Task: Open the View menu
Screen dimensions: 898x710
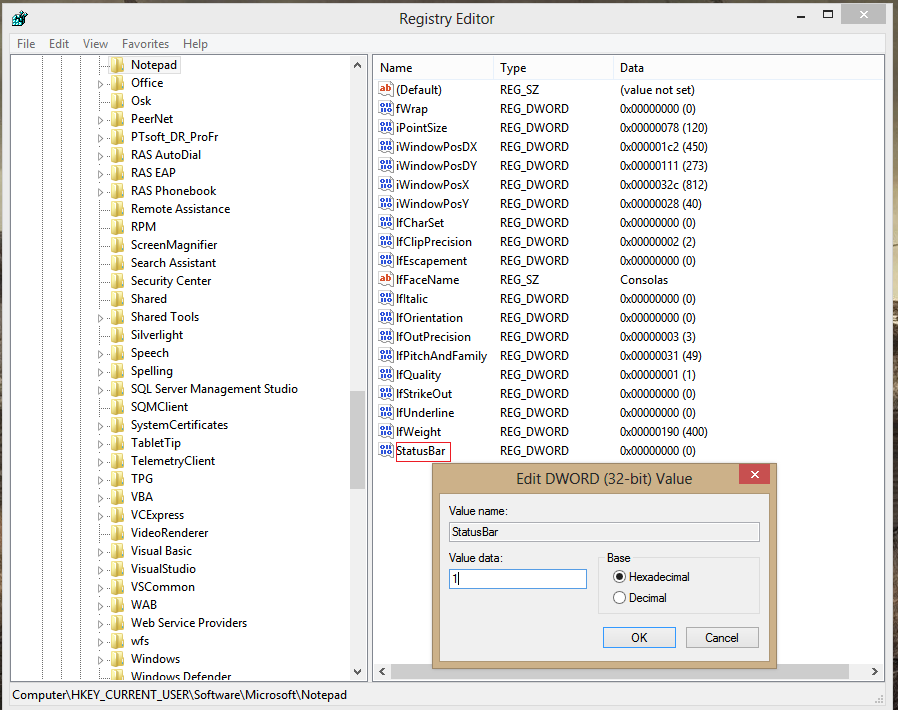Action: coord(95,44)
